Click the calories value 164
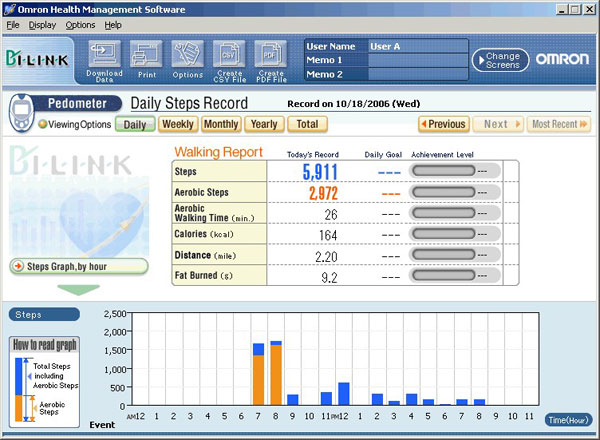This screenshot has height=440, width=600. point(328,235)
